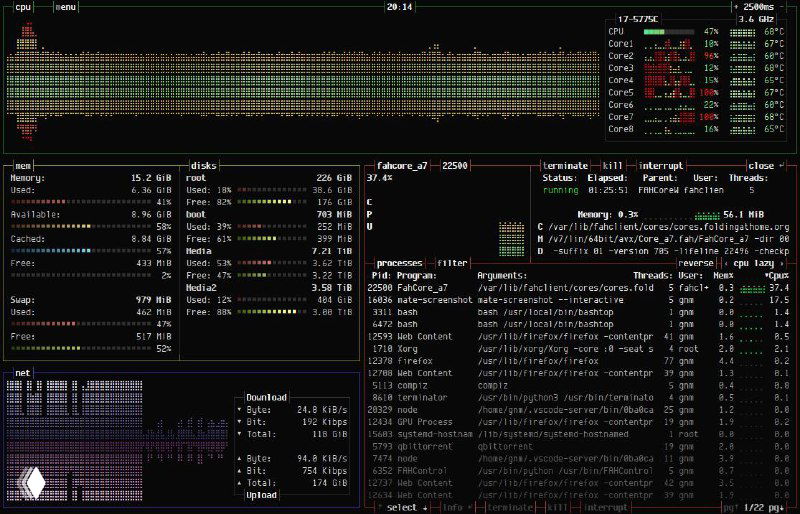Screen dimensions: 800x514
Task: Click the memory Used percentage meter
Action: [82, 202]
